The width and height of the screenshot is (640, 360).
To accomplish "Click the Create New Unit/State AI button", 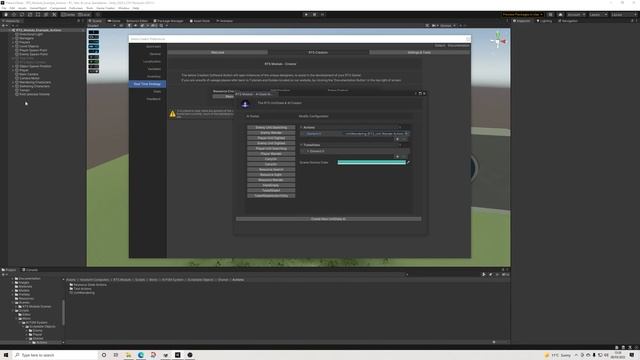I will [x=329, y=219].
